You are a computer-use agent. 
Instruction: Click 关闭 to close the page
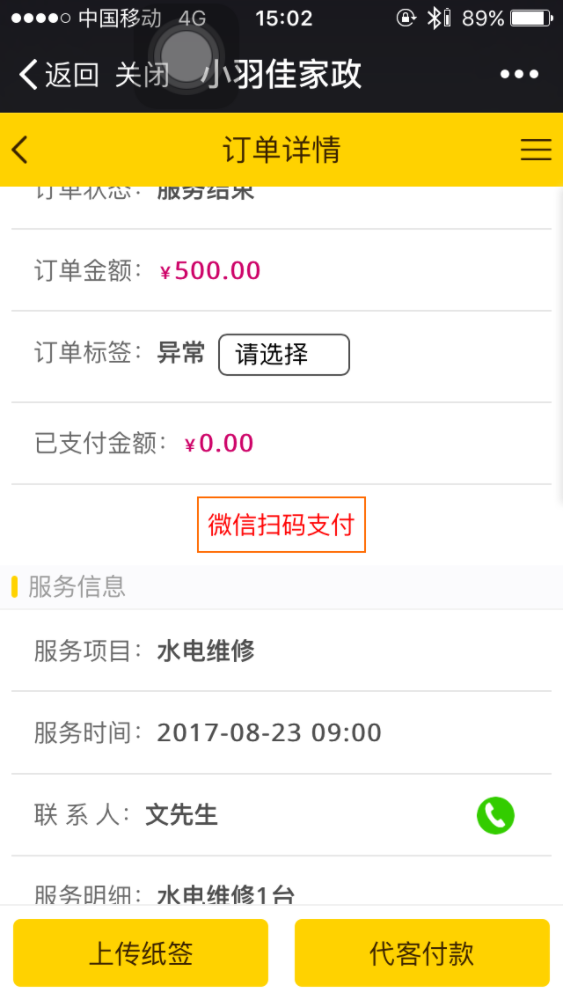coord(142,75)
